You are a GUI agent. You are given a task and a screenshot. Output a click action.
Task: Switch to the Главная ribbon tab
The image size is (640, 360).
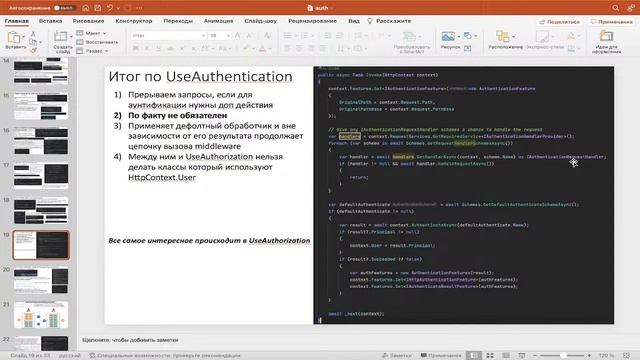click(17, 21)
